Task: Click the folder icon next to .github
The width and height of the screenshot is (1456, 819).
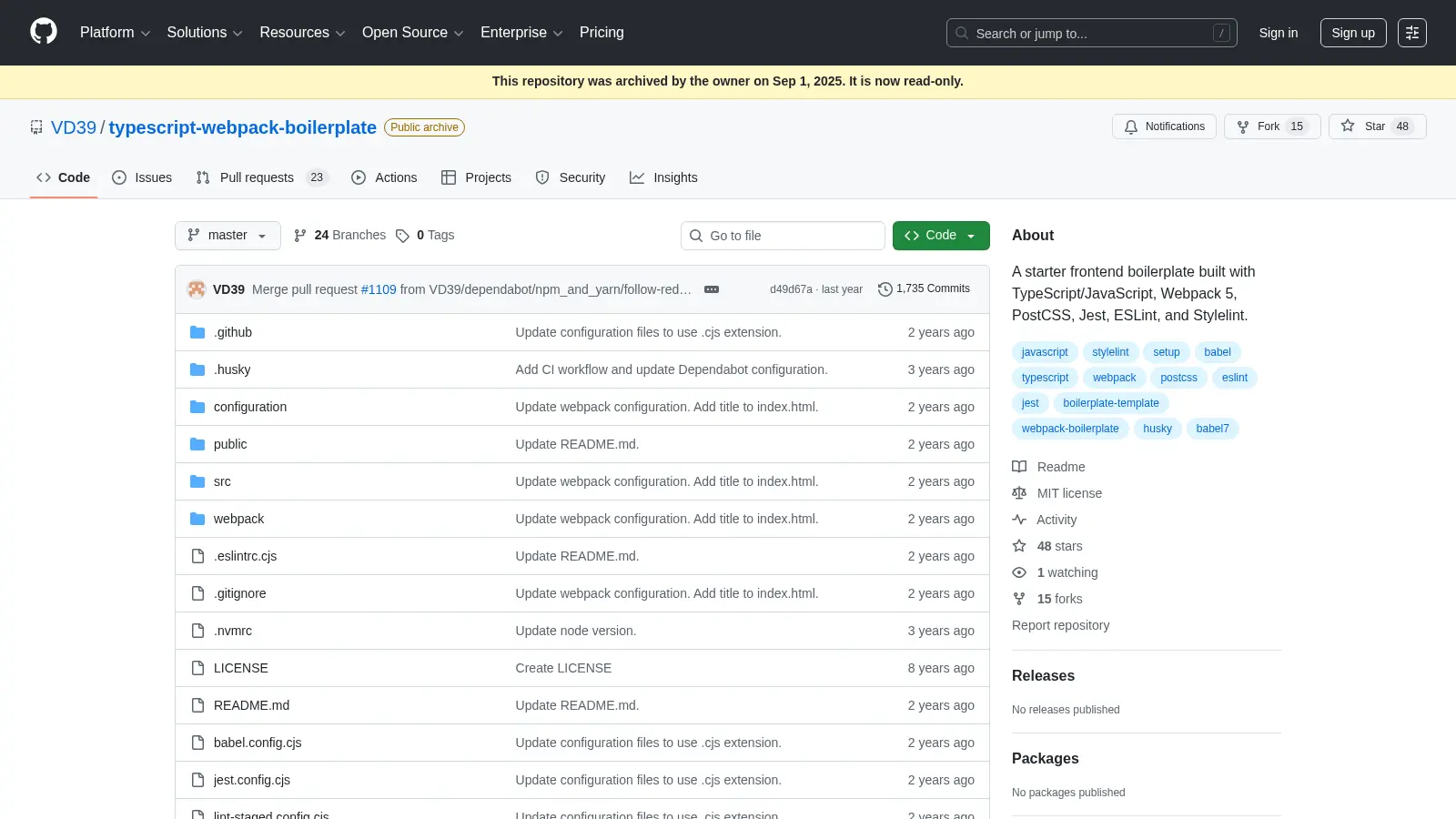Action: (x=197, y=332)
